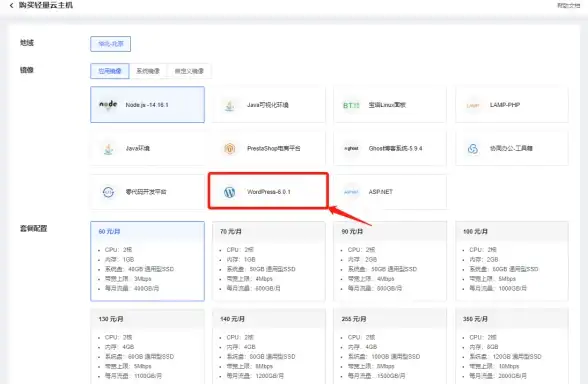This screenshot has height=384, width=588.
Task: Select the 60 元/月 plan card
Action: pos(147,261)
